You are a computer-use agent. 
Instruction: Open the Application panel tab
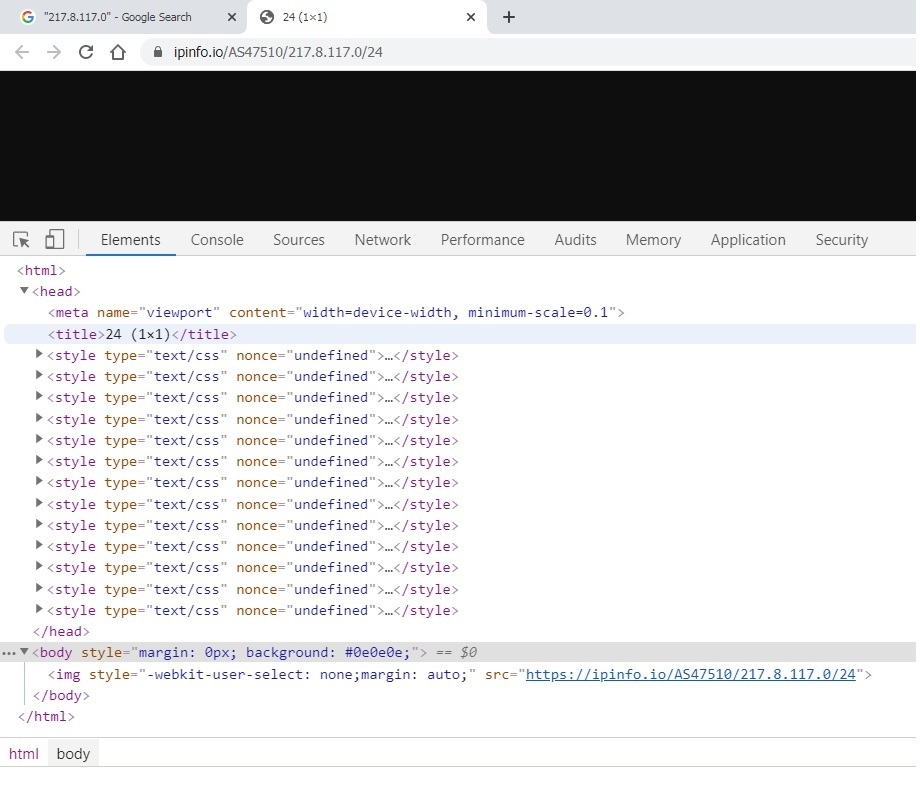tap(748, 239)
